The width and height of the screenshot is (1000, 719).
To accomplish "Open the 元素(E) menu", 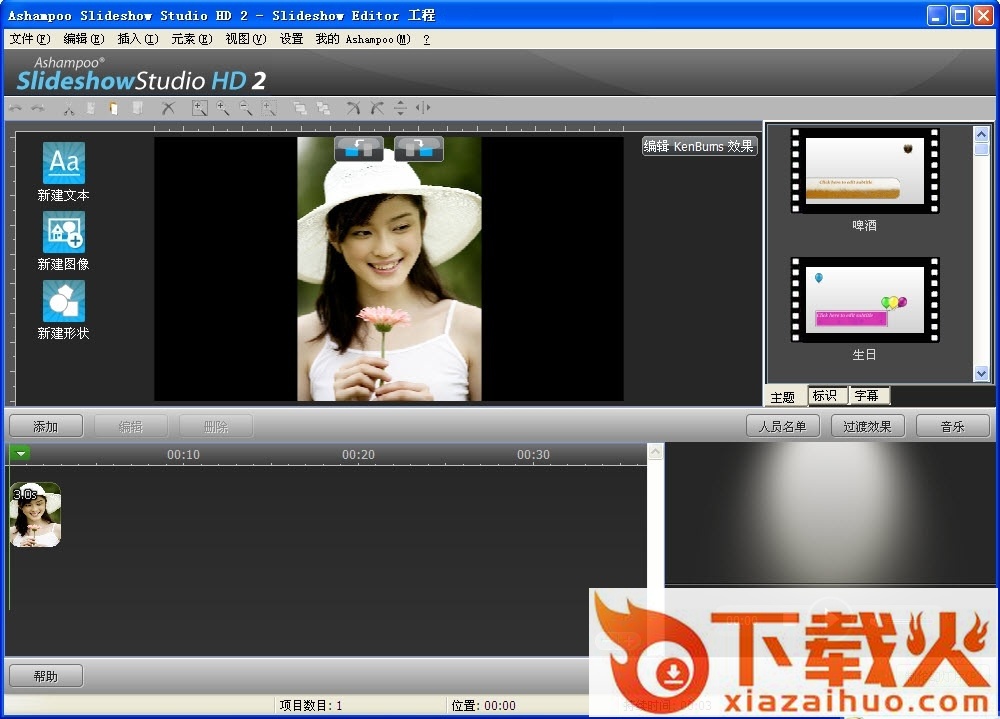I will pyautogui.click(x=191, y=39).
